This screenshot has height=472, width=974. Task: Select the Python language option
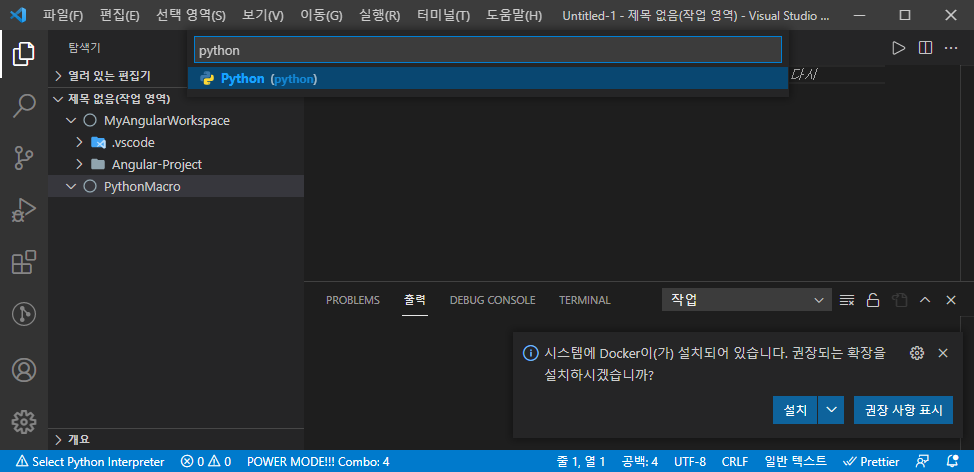tap(488, 79)
